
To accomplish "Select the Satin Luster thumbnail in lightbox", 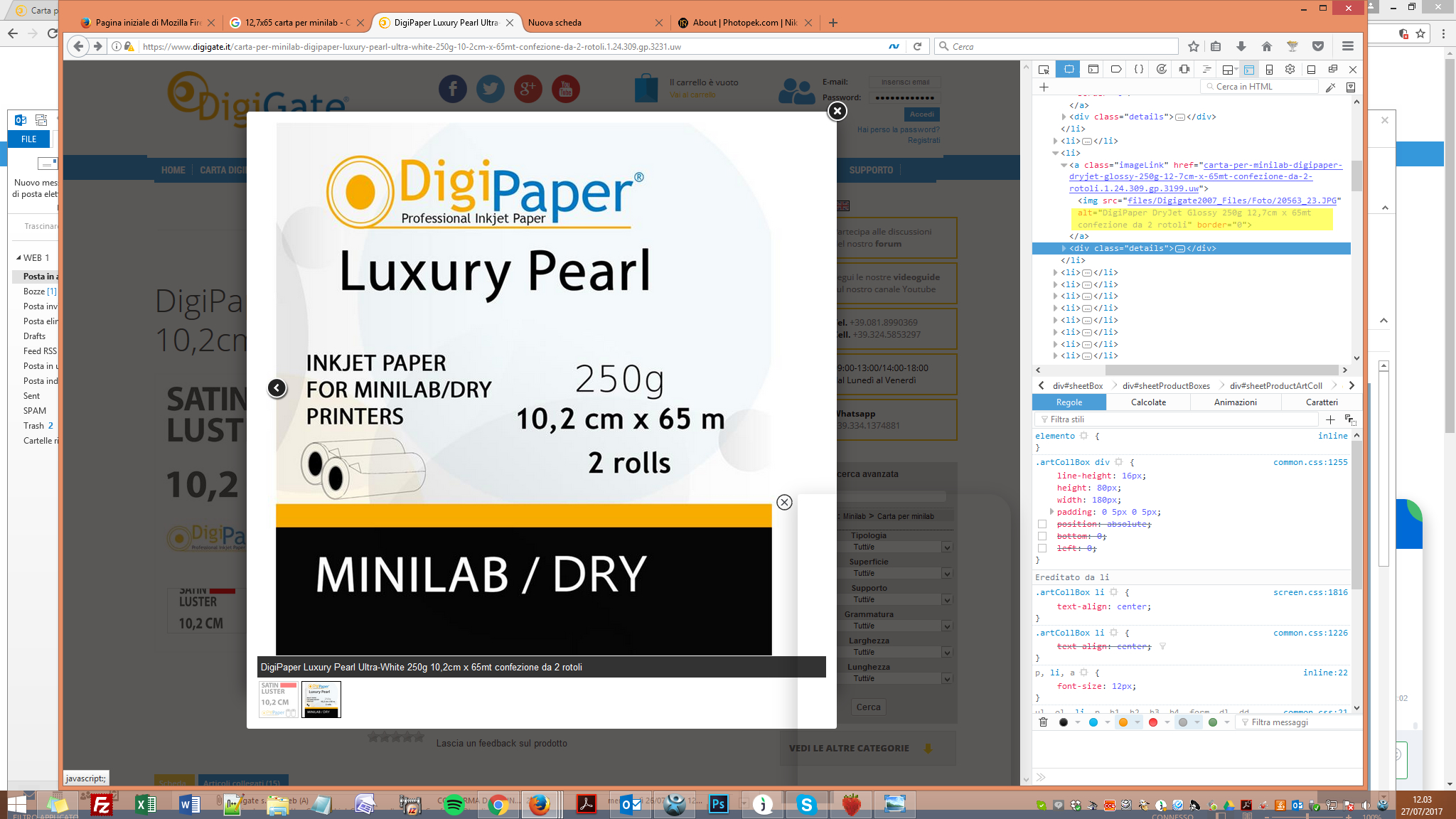I will pyautogui.click(x=279, y=700).
